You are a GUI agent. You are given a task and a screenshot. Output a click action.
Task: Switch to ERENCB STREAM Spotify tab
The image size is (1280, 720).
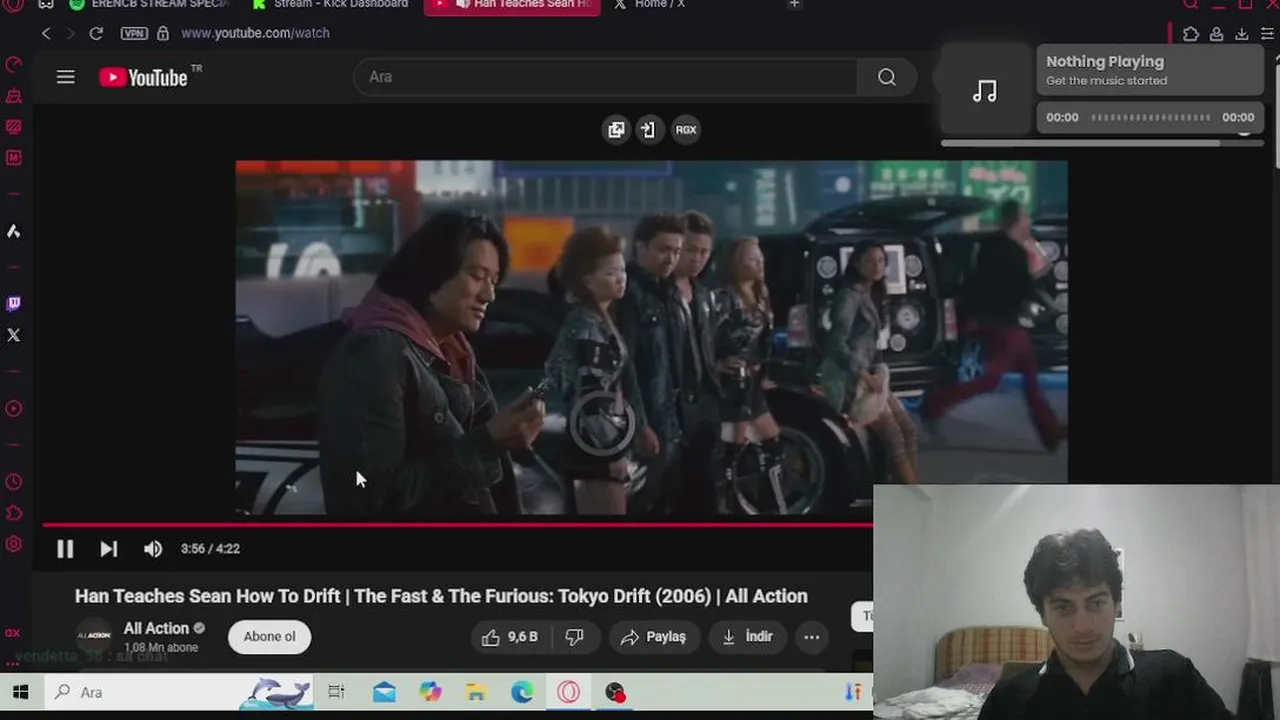(150, 5)
